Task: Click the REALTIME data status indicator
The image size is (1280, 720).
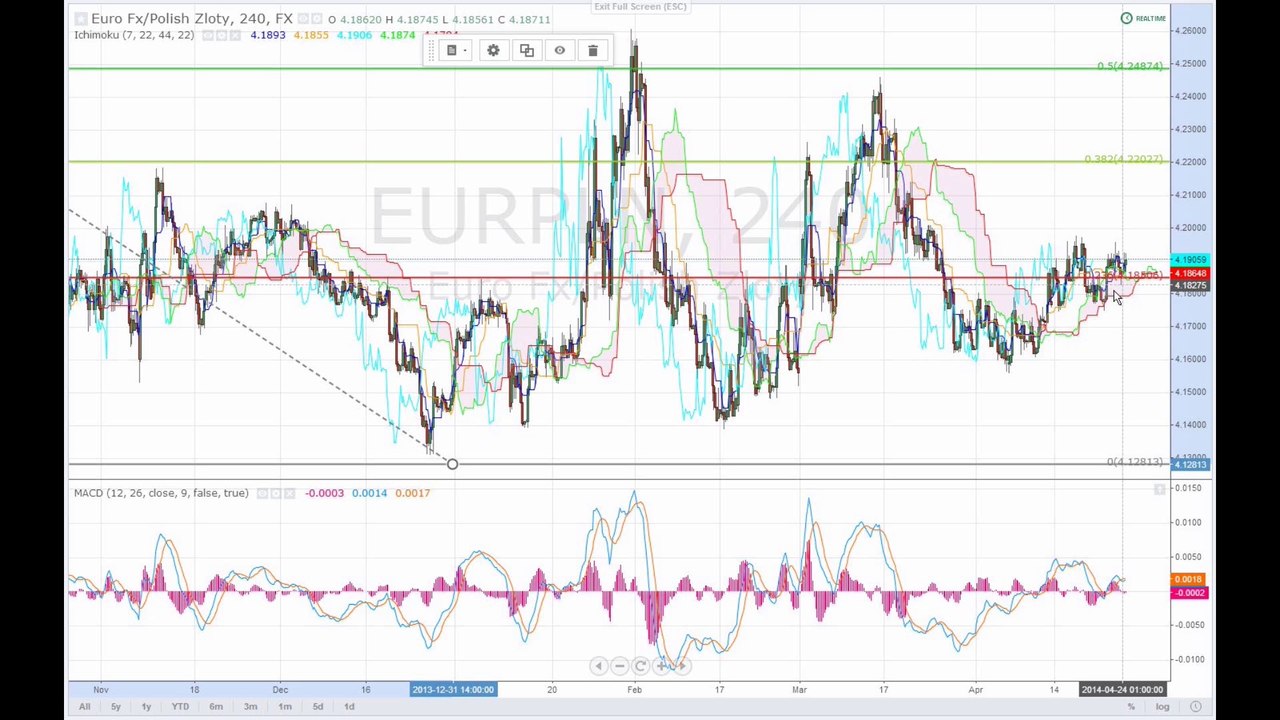Action: click(x=1144, y=18)
